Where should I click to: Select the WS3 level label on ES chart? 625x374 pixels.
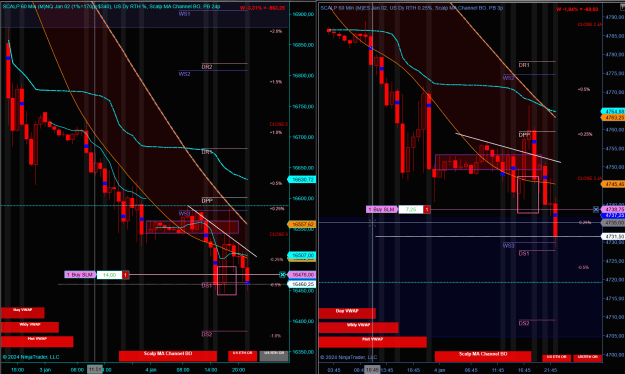(508, 246)
